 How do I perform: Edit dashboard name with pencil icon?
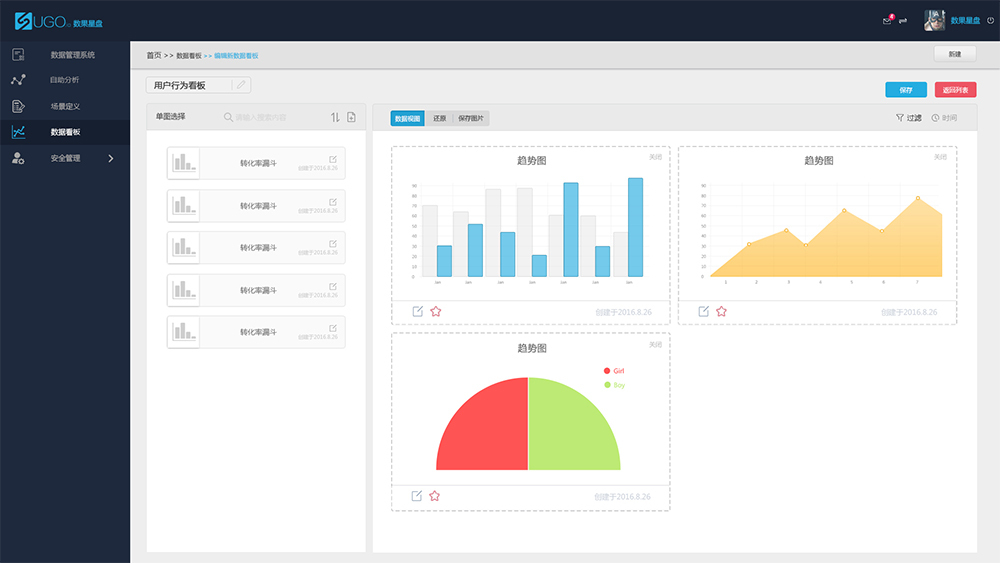click(241, 85)
